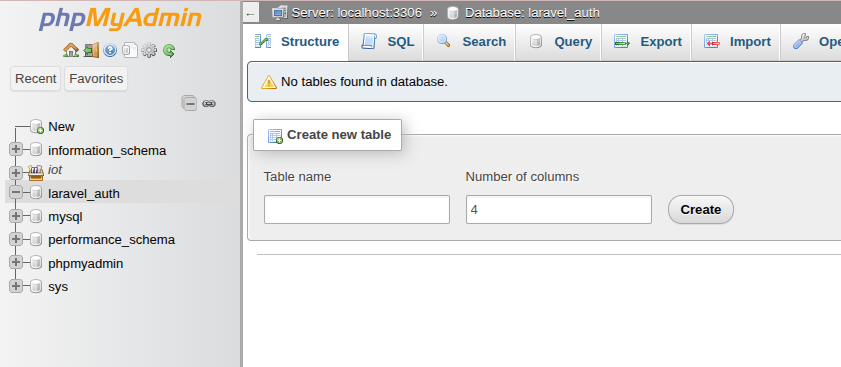Open the Recent tables list
841x367 pixels.
(x=35, y=79)
